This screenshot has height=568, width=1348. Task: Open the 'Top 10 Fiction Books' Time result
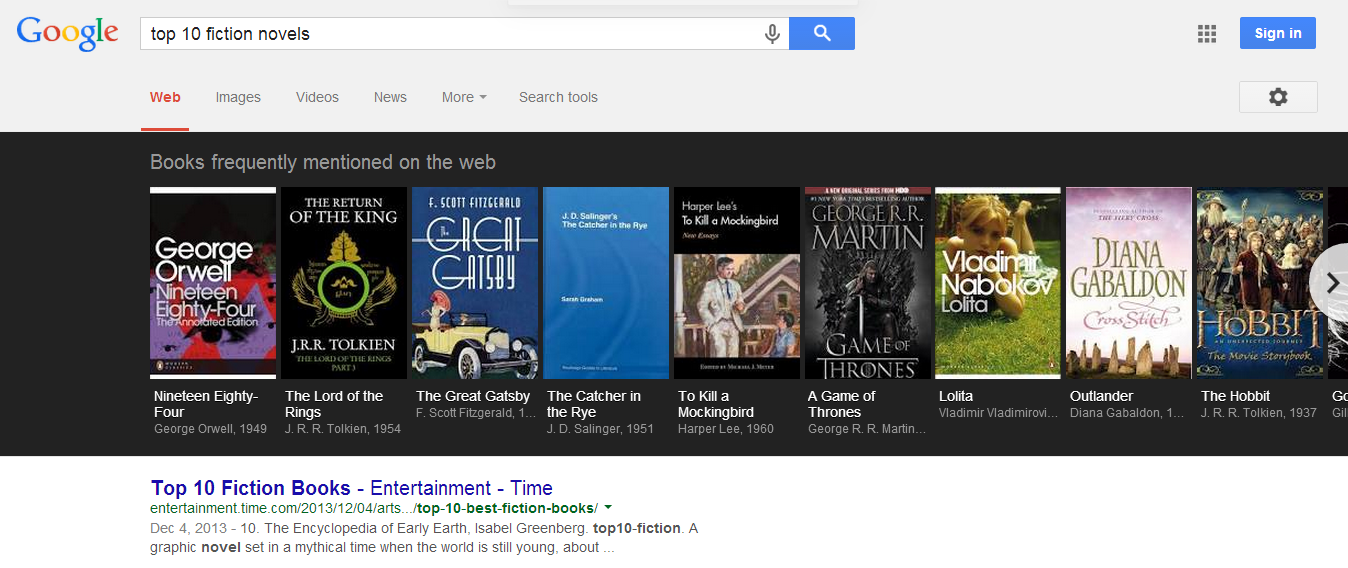point(352,488)
